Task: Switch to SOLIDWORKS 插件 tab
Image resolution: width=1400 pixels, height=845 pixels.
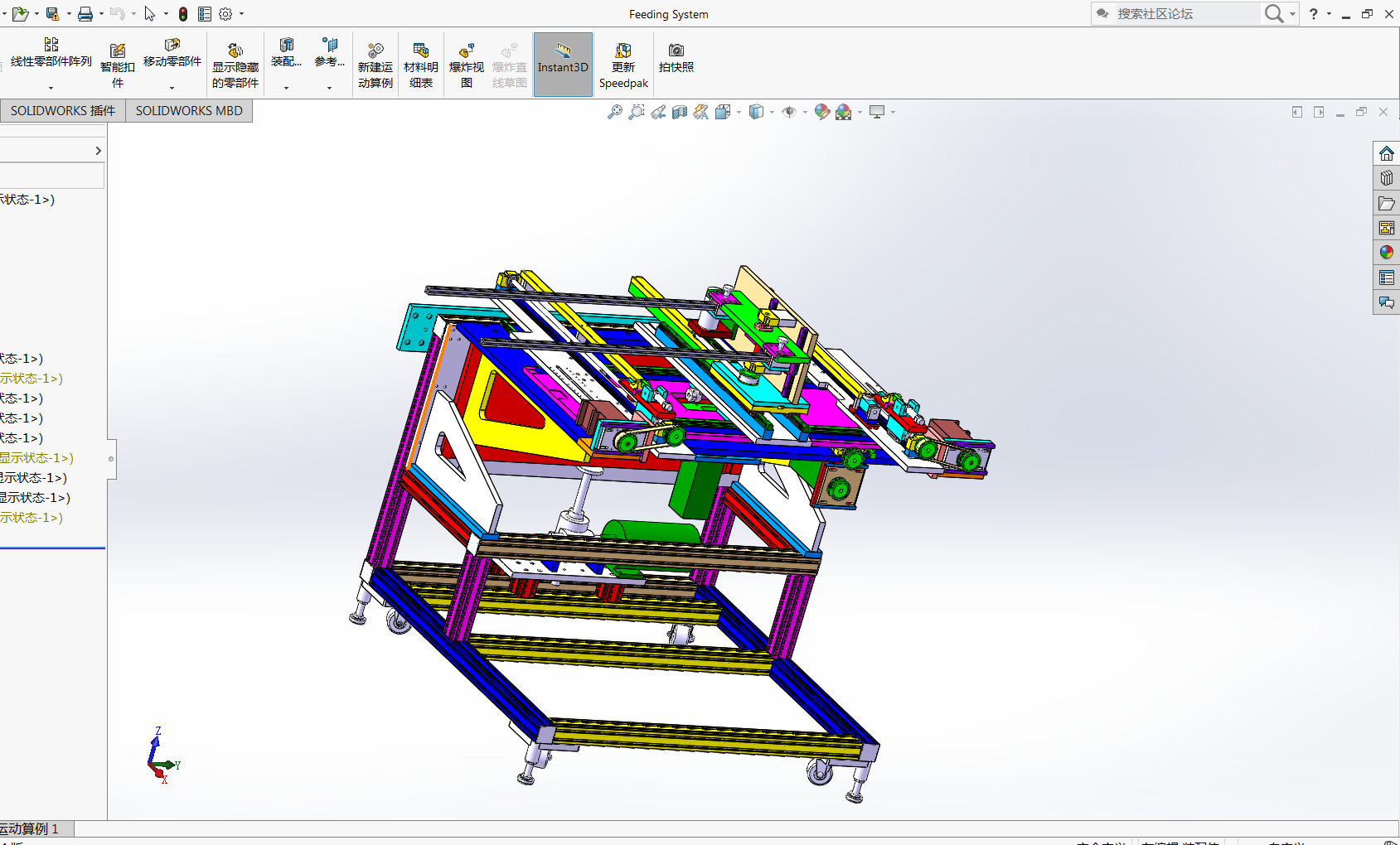Action: click(x=63, y=111)
